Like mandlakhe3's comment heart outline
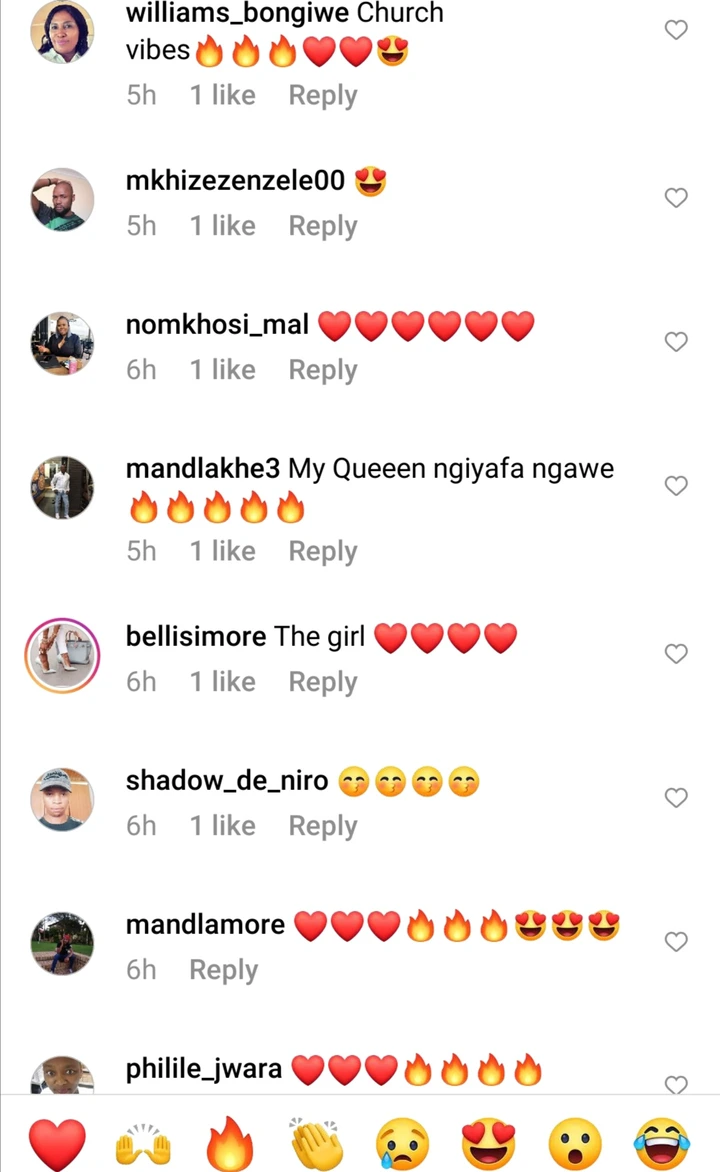 coord(676,486)
